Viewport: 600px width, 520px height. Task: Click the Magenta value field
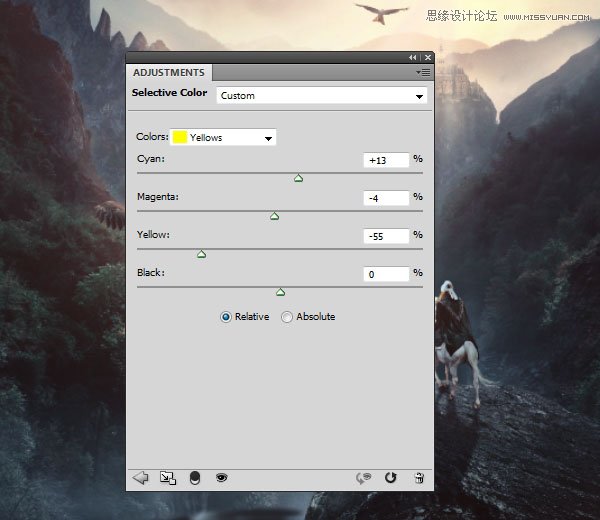click(386, 198)
